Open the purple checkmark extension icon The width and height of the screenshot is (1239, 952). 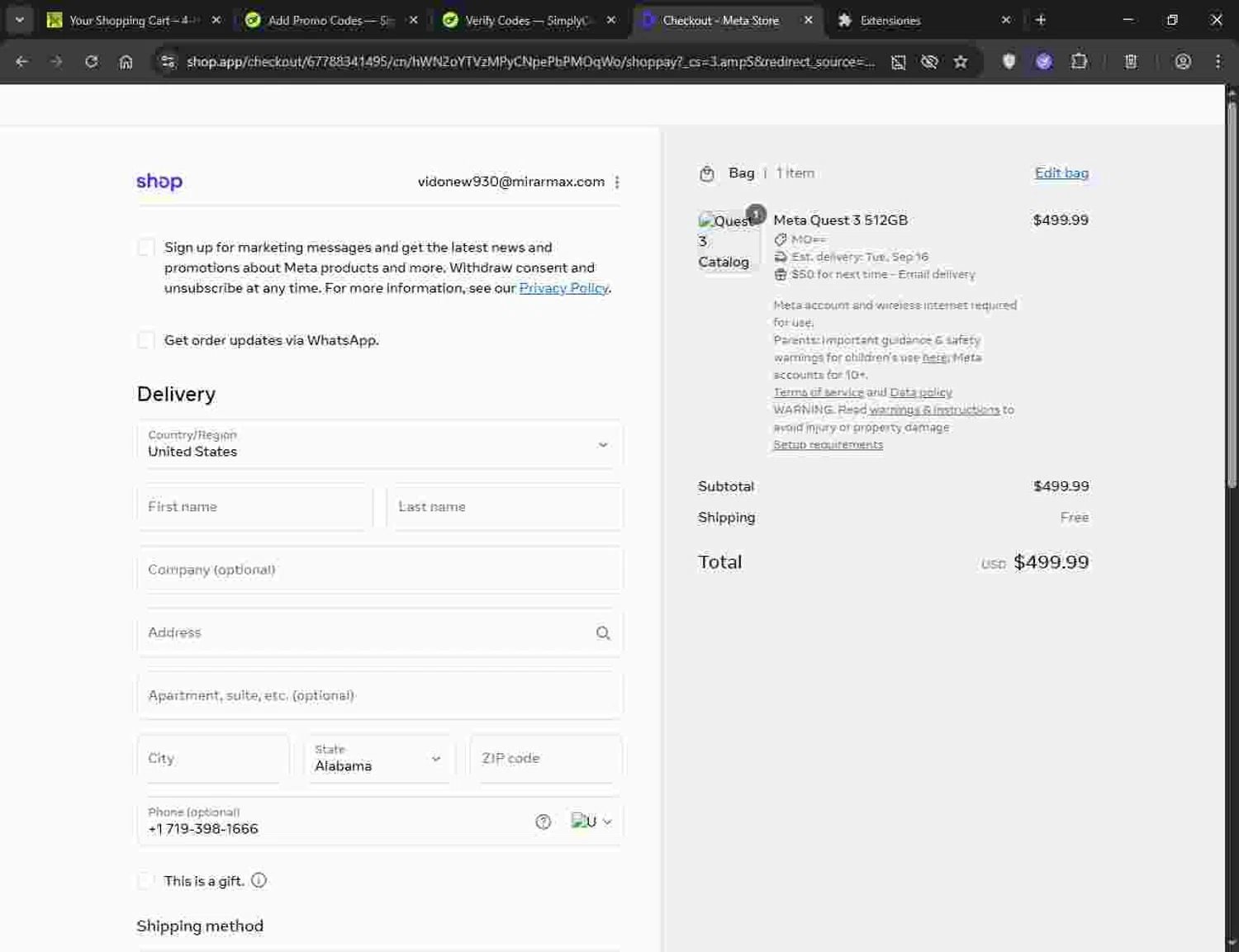(1043, 61)
